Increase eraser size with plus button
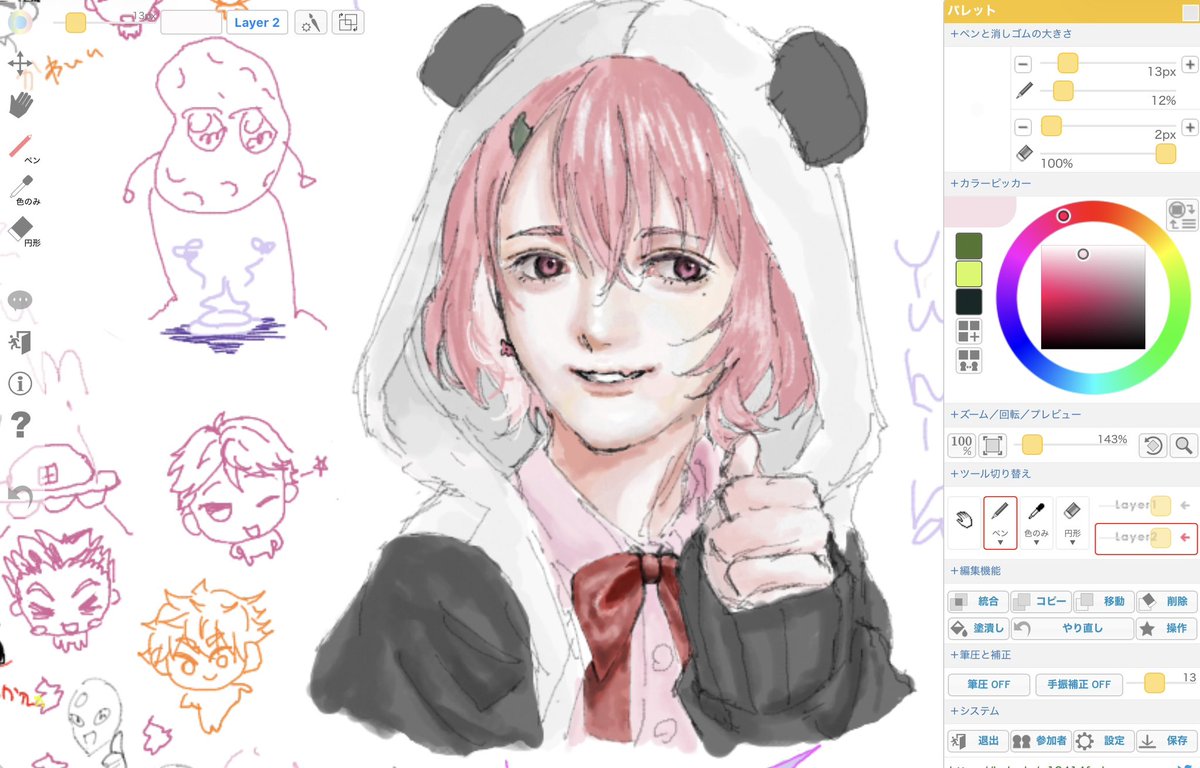The height and width of the screenshot is (768, 1200). coord(1189,127)
